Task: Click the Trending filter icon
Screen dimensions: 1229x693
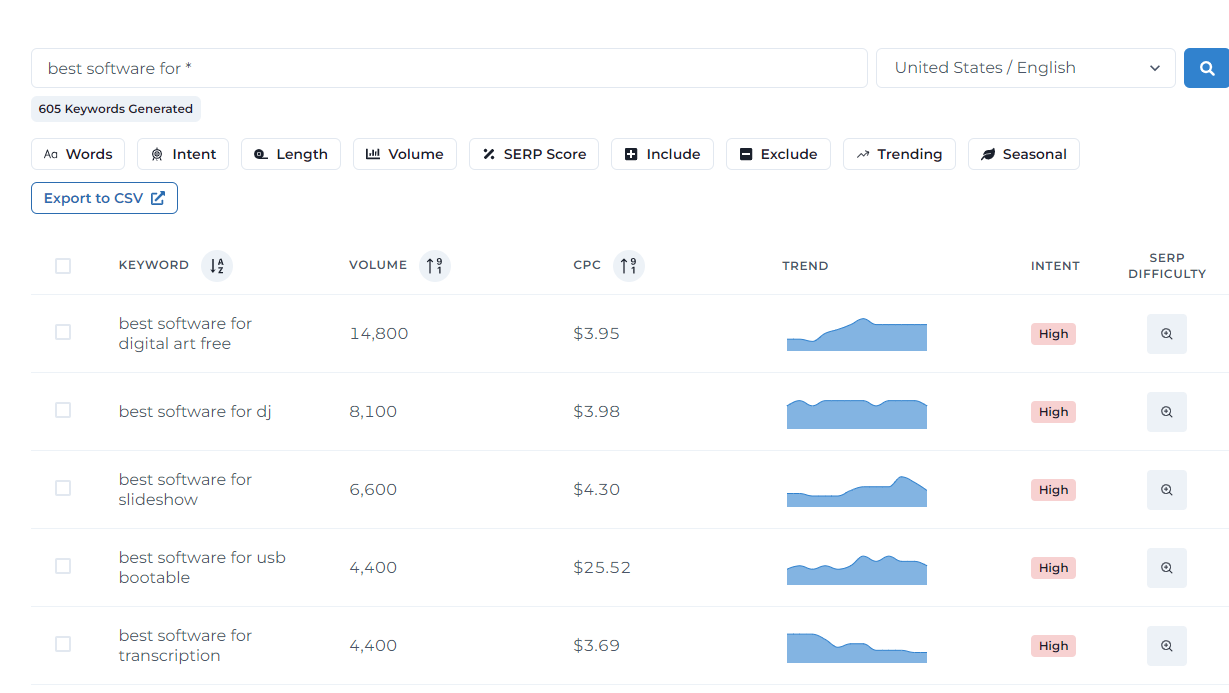Action: point(899,154)
